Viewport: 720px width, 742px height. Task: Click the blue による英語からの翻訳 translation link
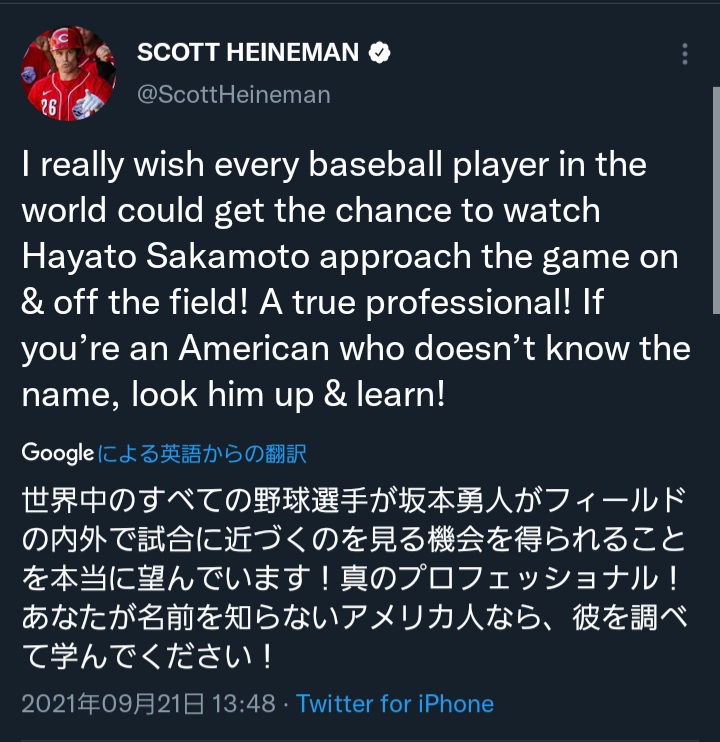202,454
